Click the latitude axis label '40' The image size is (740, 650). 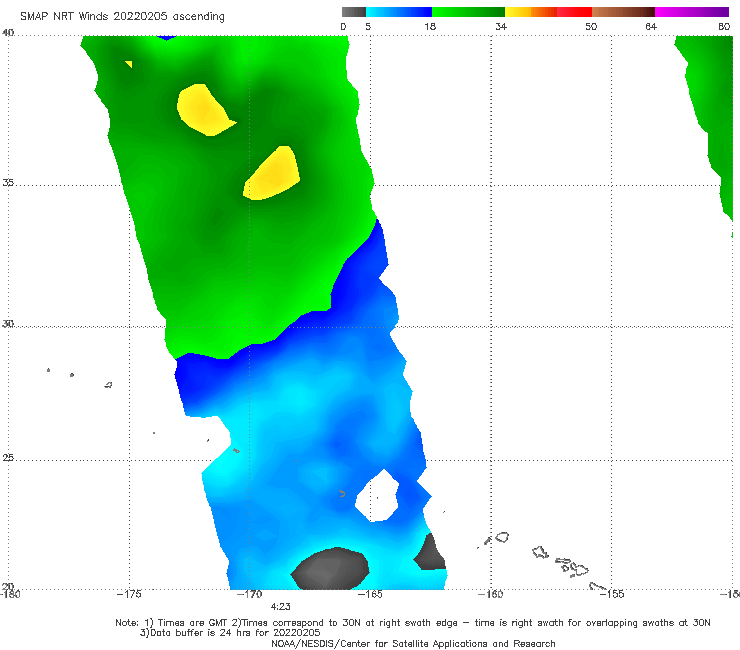click(x=8, y=33)
